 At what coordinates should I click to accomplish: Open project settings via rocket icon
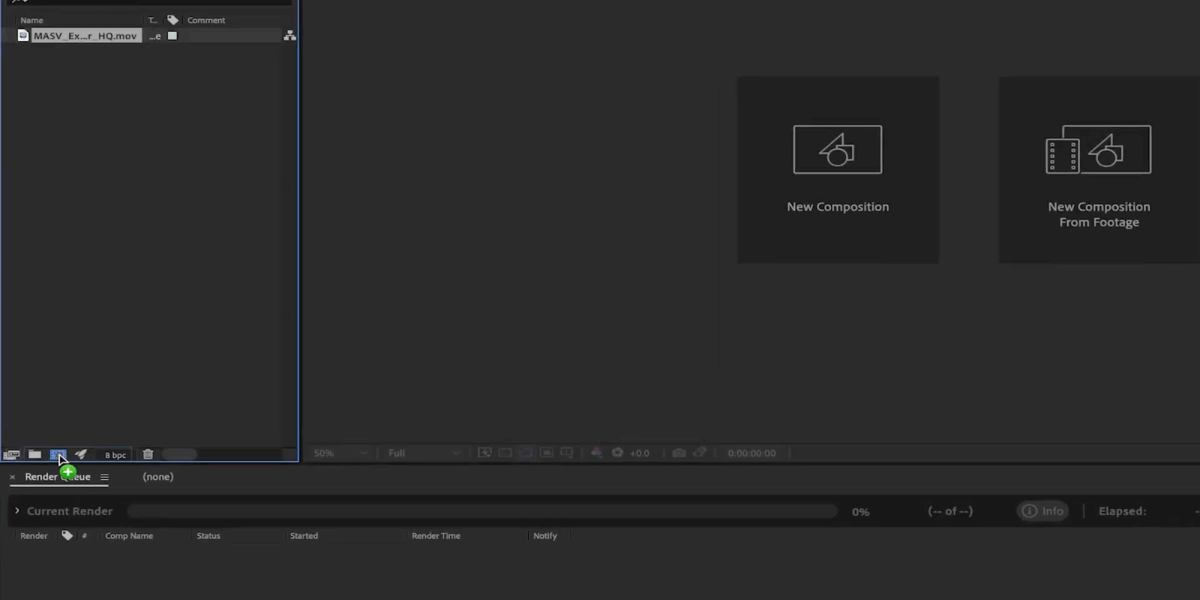click(81, 454)
